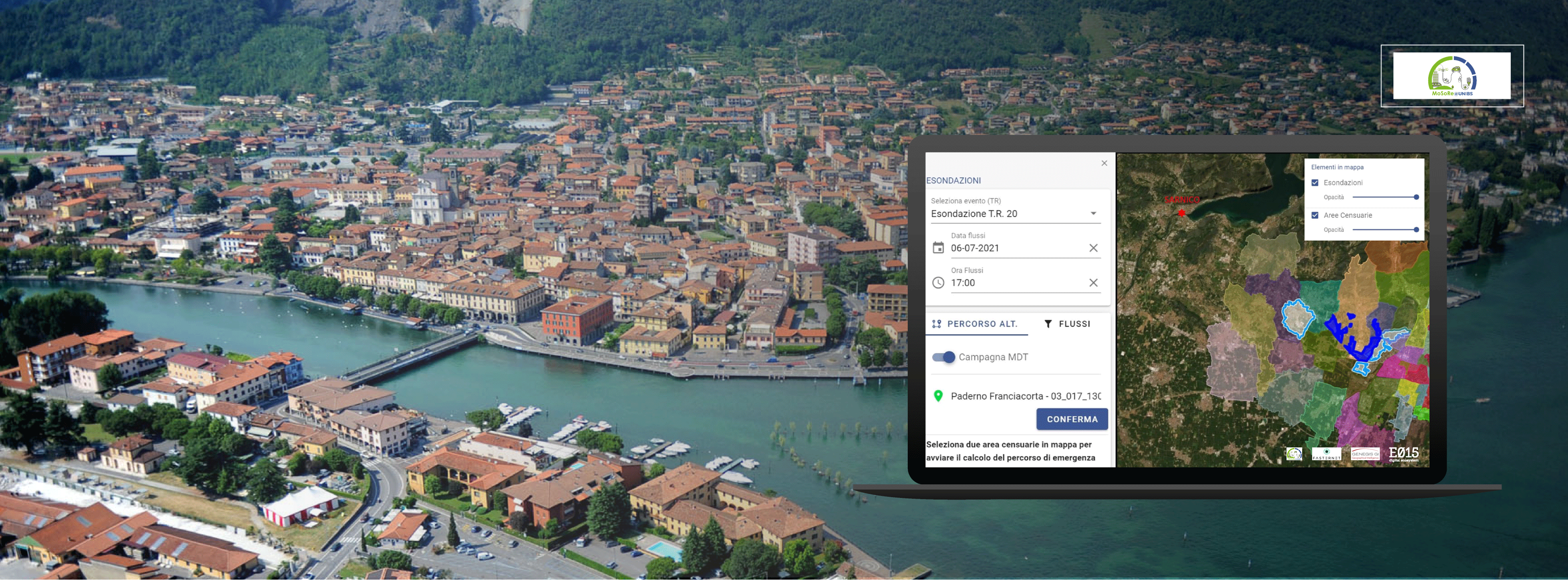Toggle the Campagna MDT switch

tap(943, 357)
